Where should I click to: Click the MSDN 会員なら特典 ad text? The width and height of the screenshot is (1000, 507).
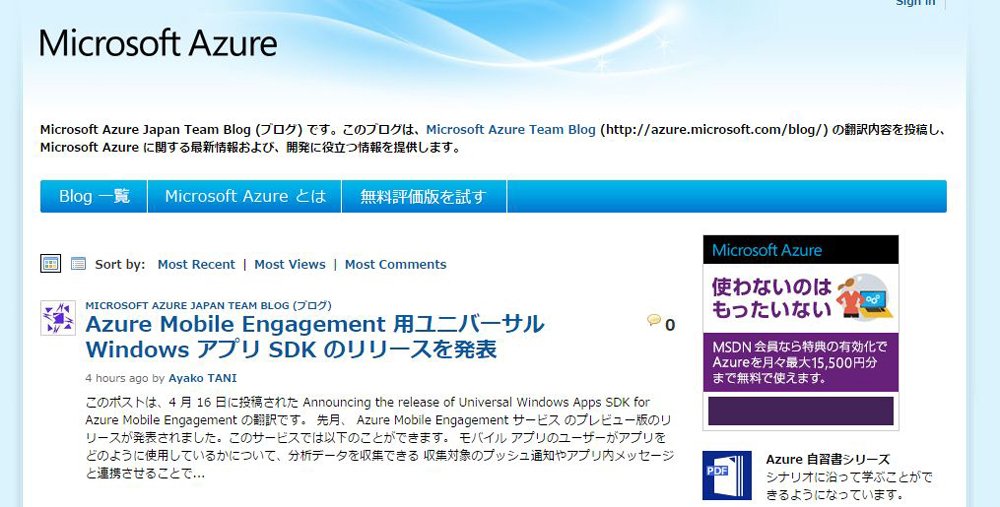pyautogui.click(x=800, y=362)
